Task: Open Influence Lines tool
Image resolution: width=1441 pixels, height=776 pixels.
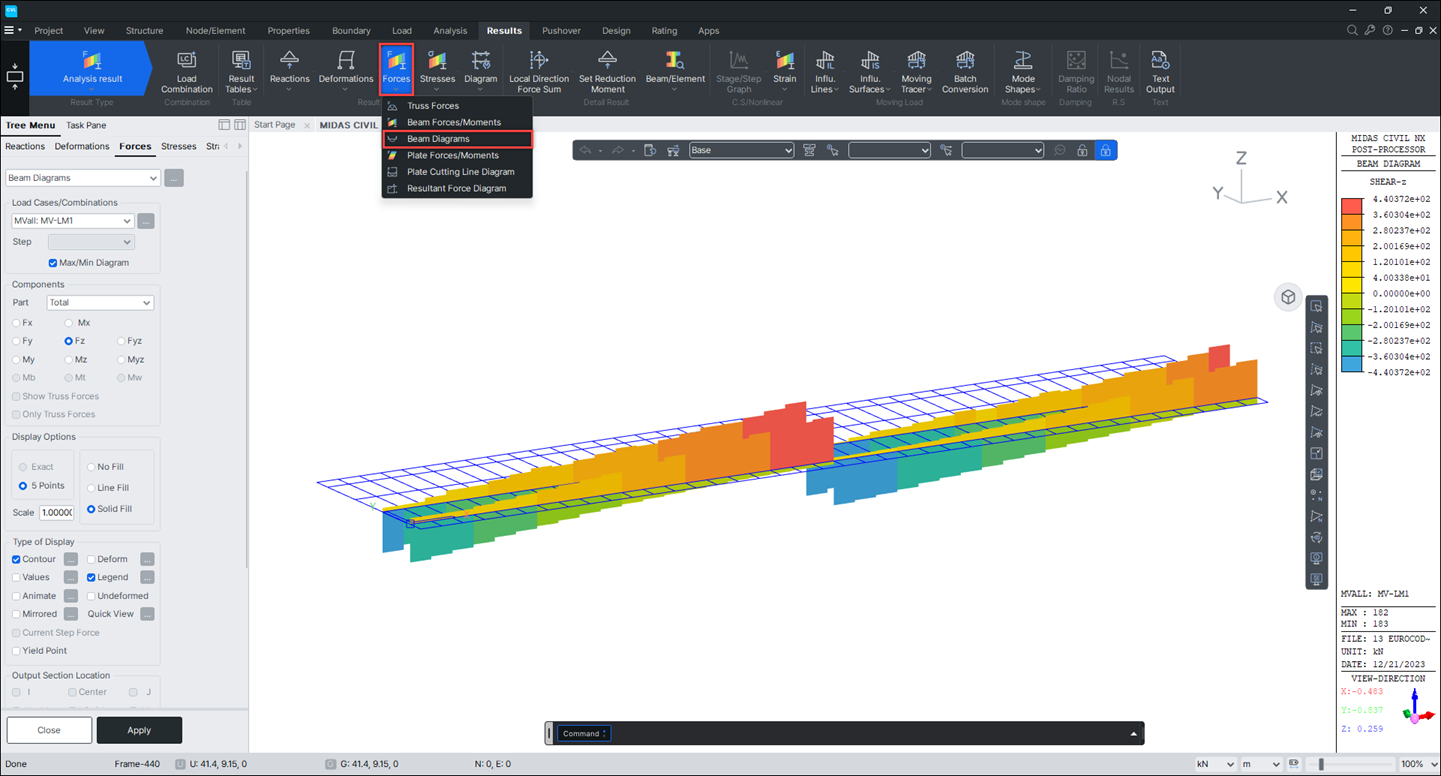Action: click(x=825, y=72)
